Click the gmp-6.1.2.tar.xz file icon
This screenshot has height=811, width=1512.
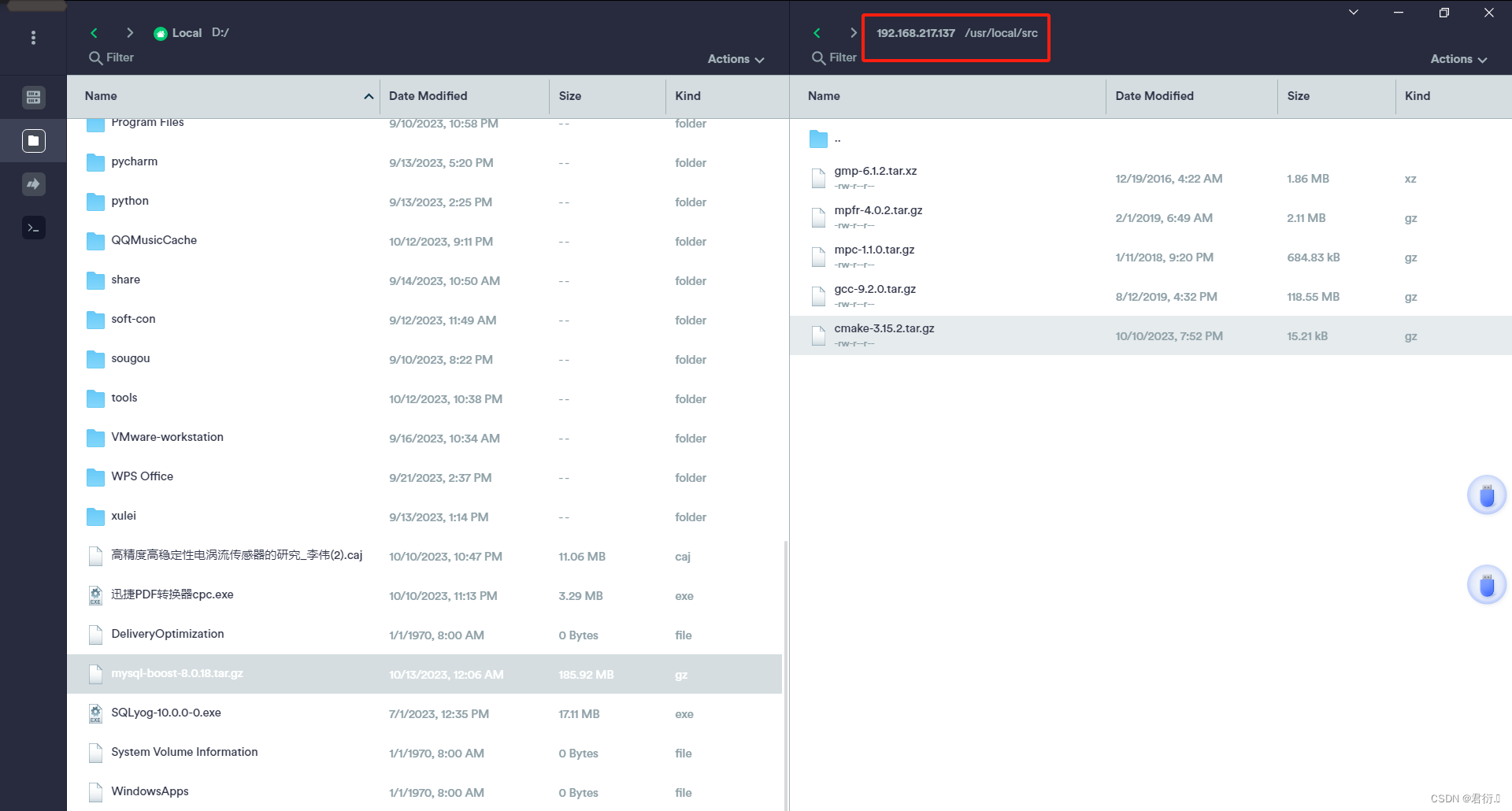pyautogui.click(x=818, y=178)
